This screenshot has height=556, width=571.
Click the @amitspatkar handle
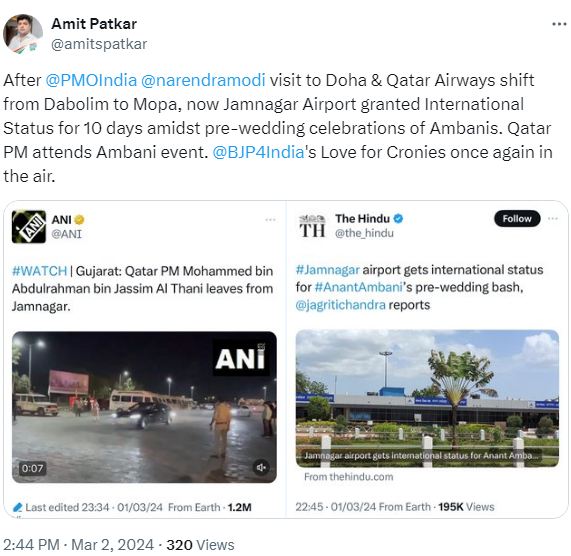(x=99, y=44)
